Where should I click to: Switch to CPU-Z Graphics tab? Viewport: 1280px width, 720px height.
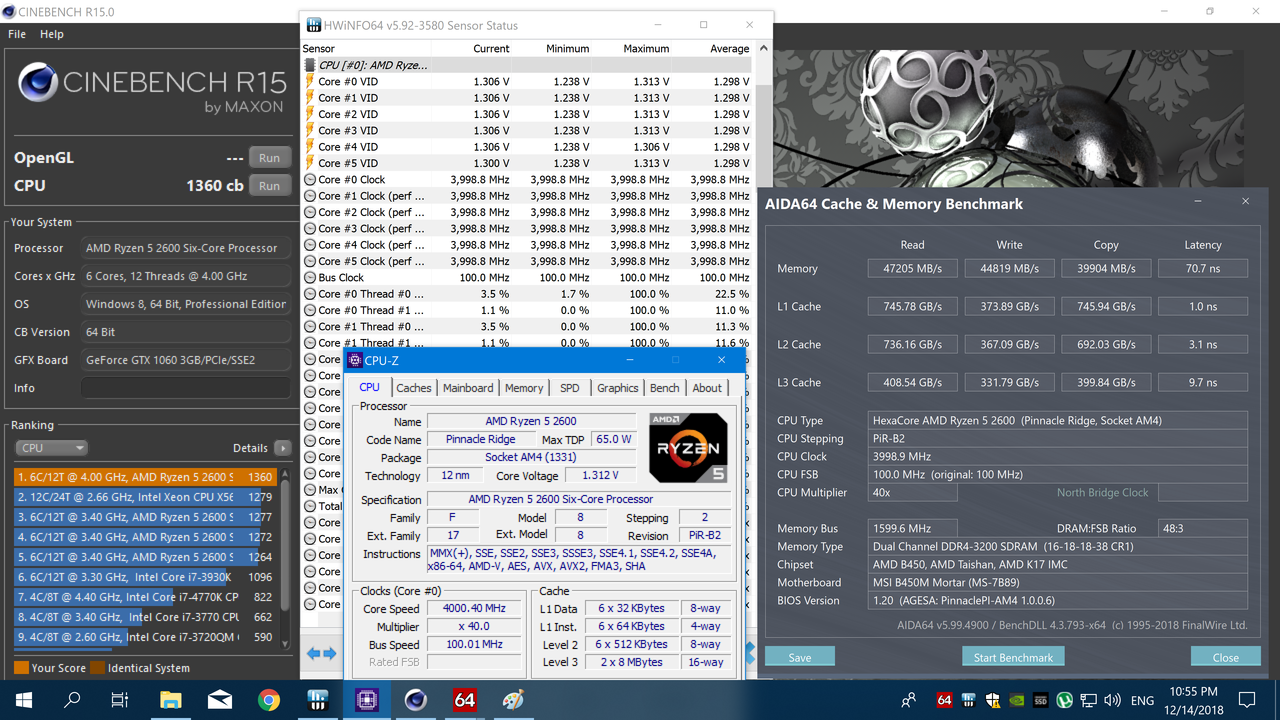tap(618, 388)
